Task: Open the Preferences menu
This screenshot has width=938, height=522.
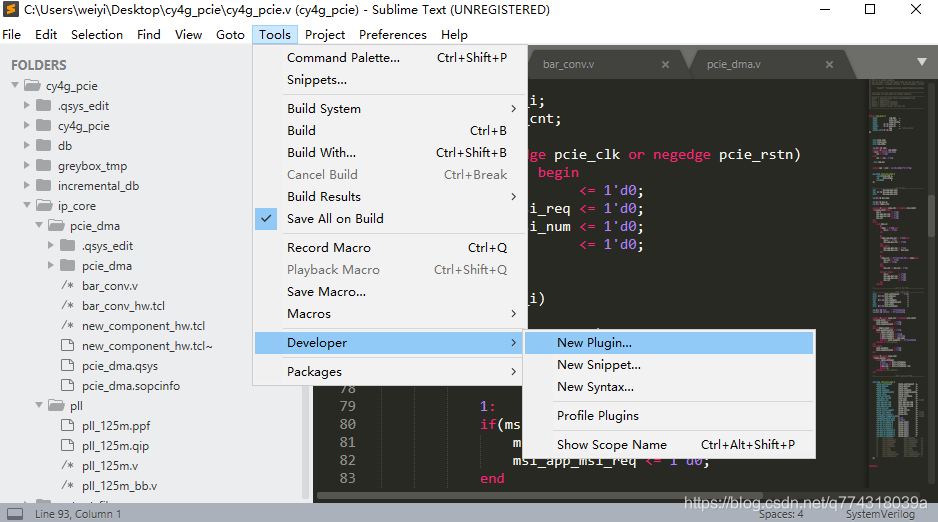Action: (392, 35)
